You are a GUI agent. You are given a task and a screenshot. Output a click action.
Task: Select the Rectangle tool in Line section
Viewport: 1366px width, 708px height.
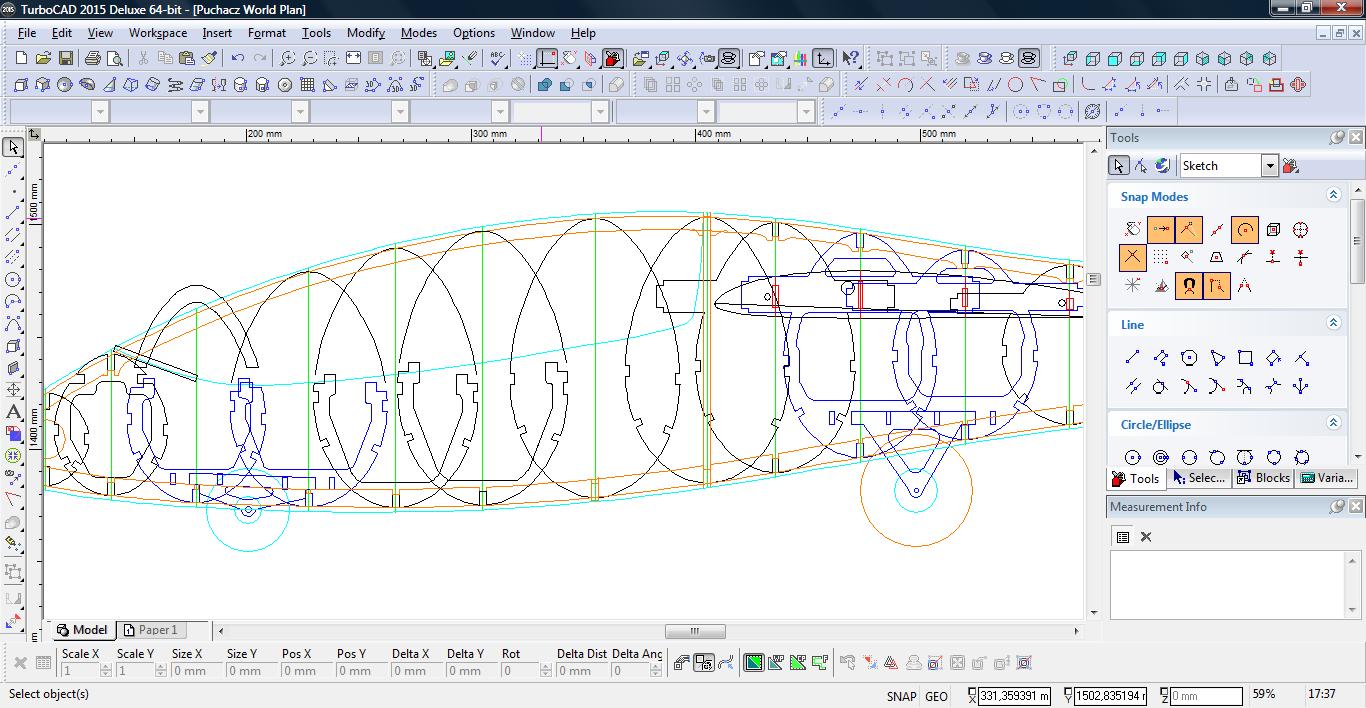pyautogui.click(x=1245, y=358)
